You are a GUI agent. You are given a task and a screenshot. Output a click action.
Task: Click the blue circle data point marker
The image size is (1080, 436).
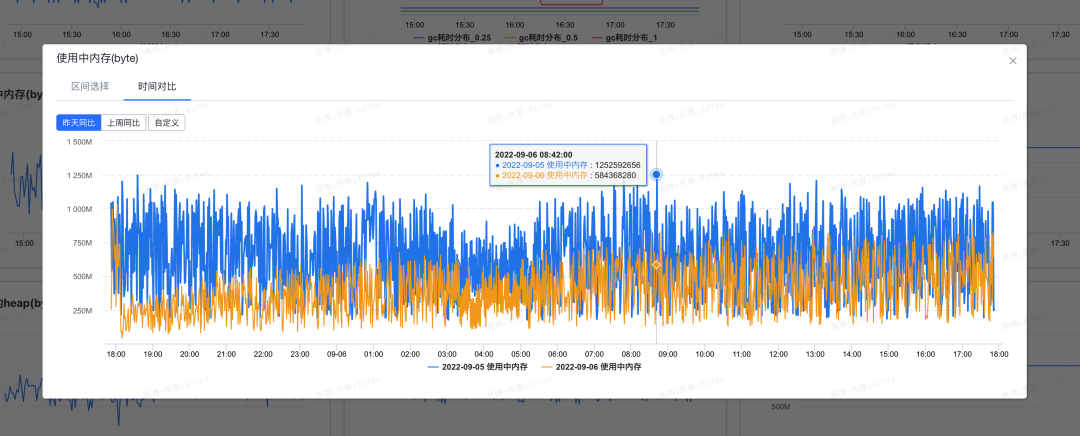(656, 174)
